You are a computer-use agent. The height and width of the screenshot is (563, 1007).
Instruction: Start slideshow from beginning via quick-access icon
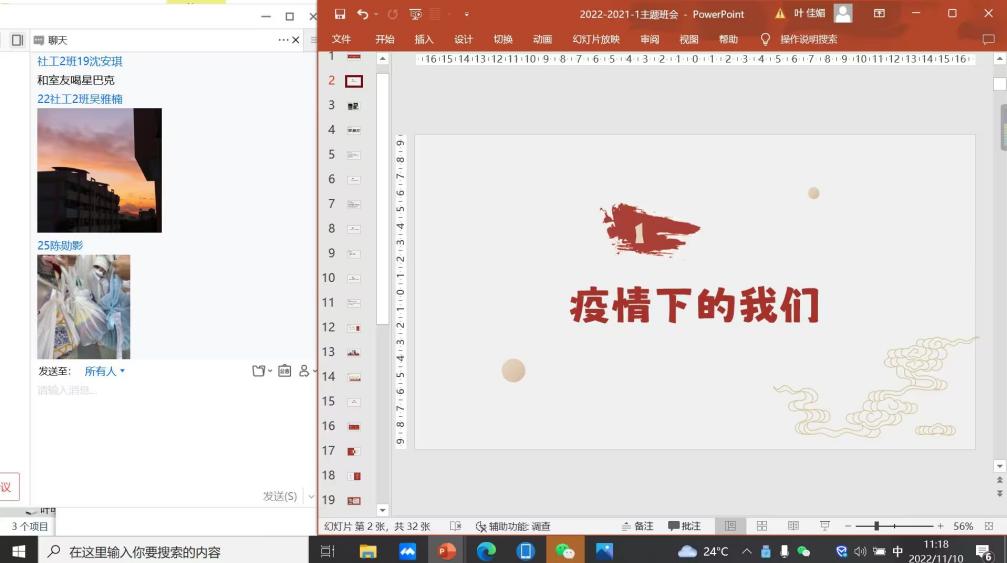tap(416, 14)
